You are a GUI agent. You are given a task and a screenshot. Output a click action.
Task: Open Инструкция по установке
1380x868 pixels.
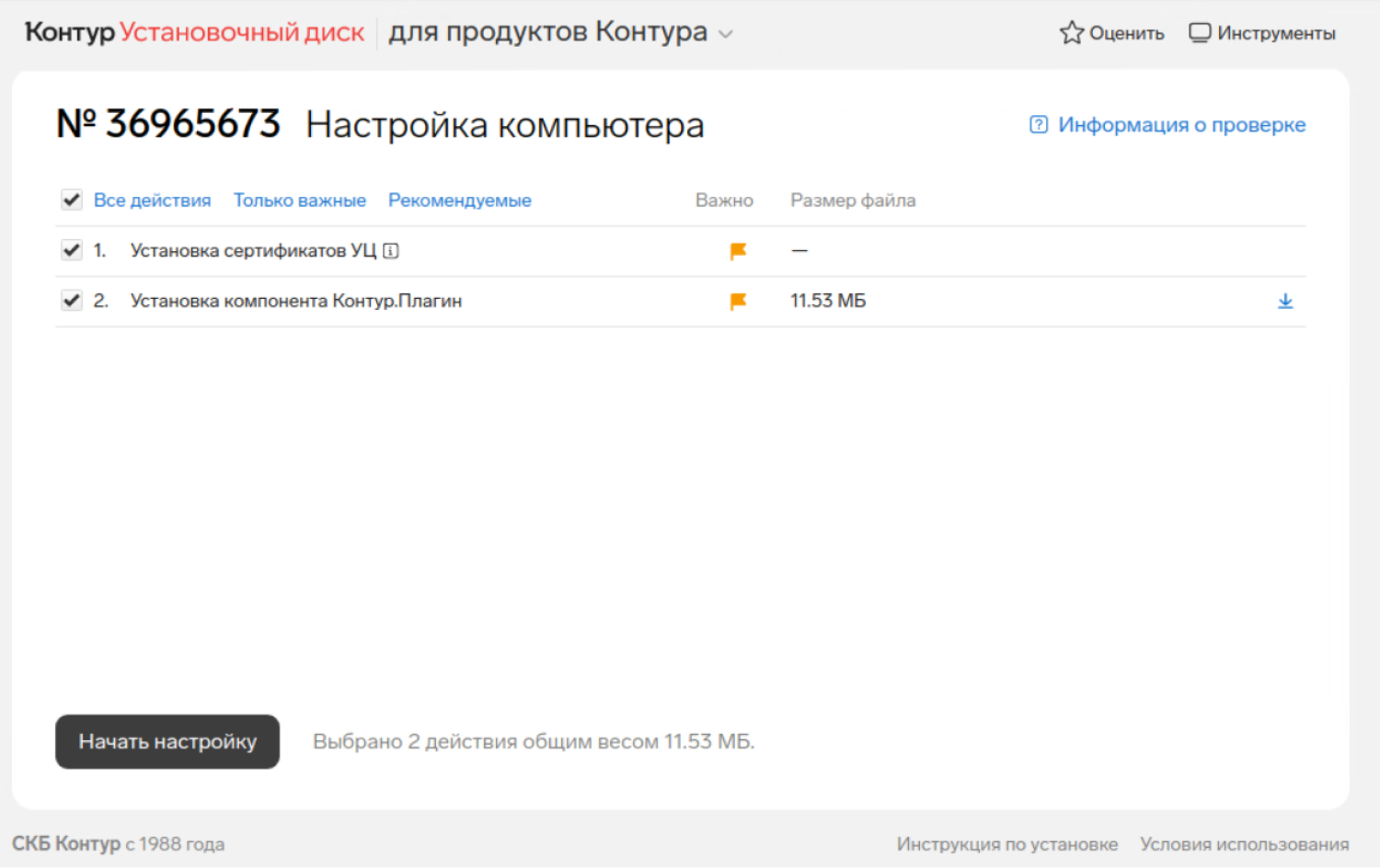(x=1006, y=843)
